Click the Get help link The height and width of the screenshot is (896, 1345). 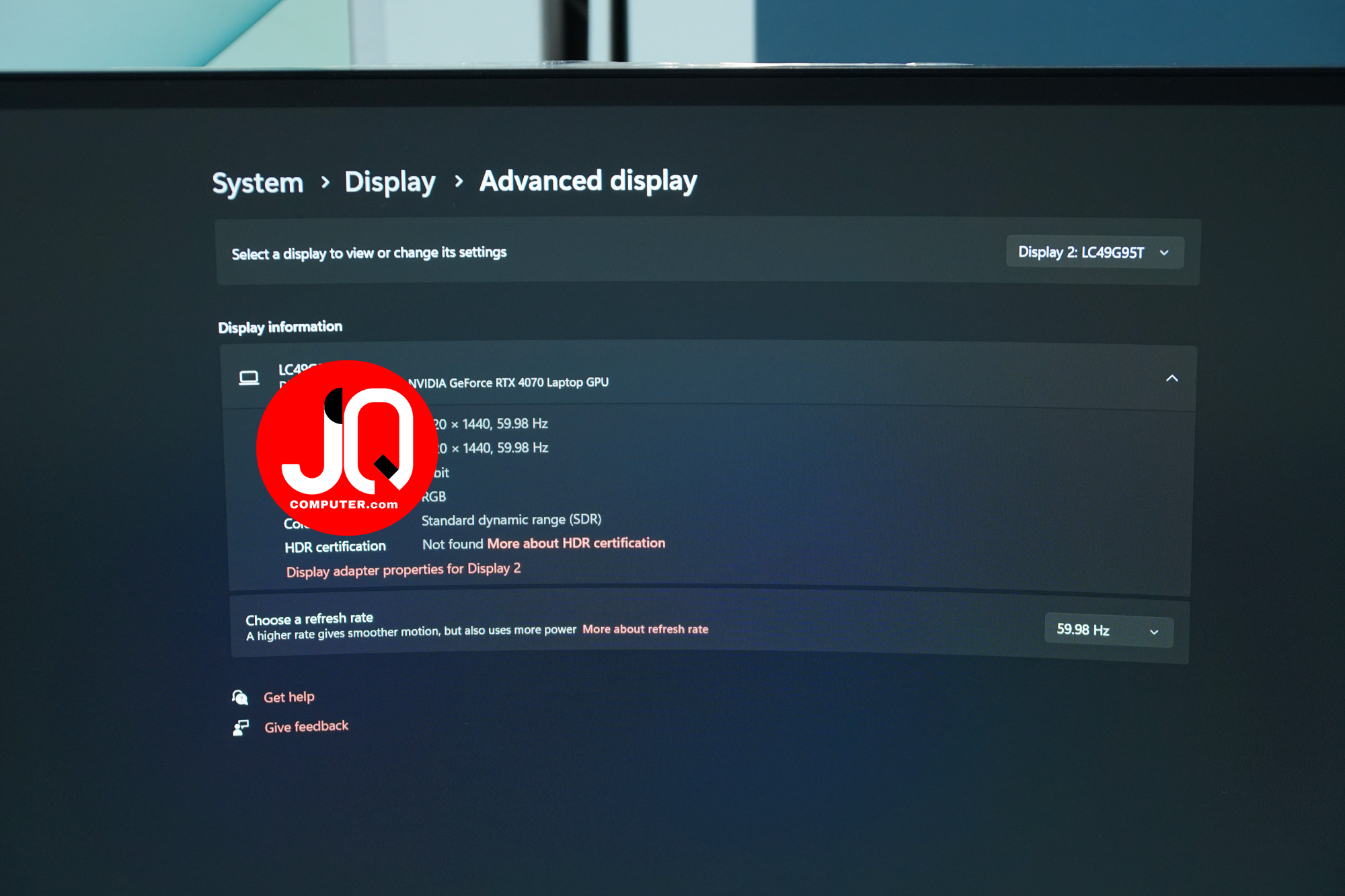click(289, 697)
